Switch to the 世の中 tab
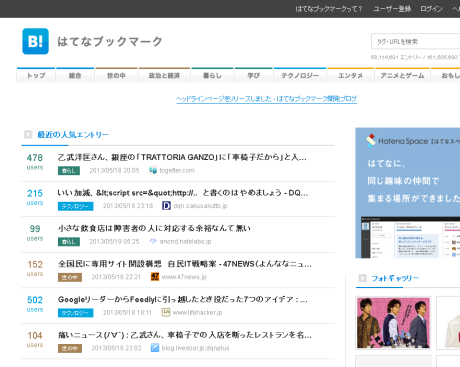The width and height of the screenshot is (460, 367). tap(116, 76)
